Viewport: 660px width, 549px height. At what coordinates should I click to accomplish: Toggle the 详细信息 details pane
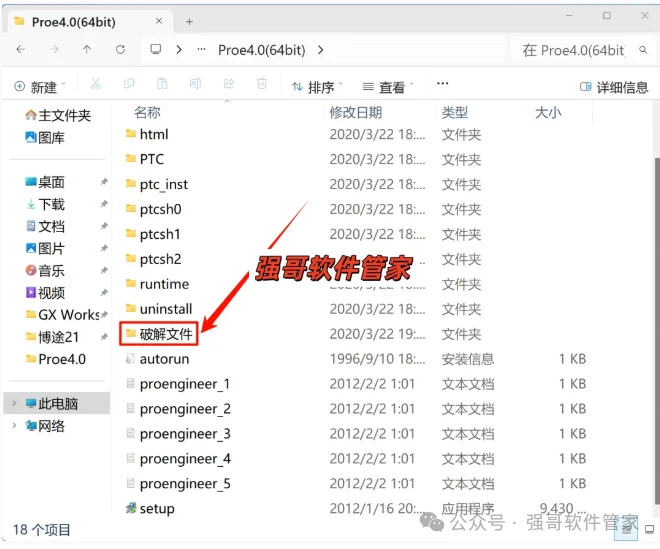click(614, 87)
